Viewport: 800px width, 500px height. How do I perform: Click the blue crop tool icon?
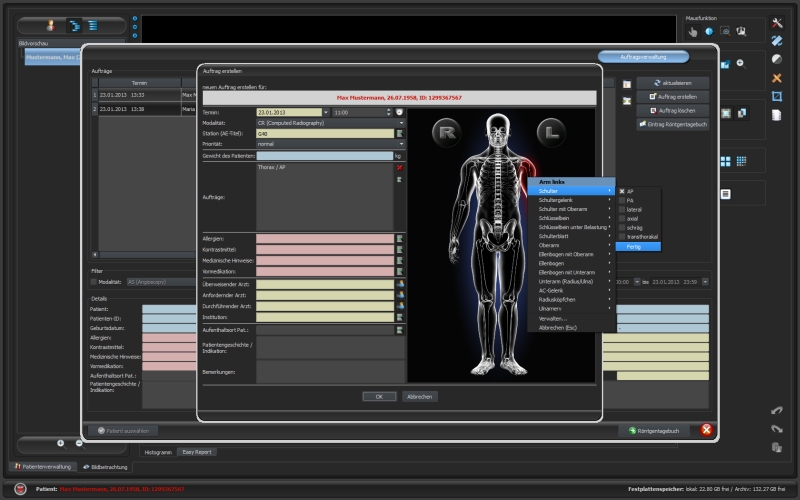(776, 96)
